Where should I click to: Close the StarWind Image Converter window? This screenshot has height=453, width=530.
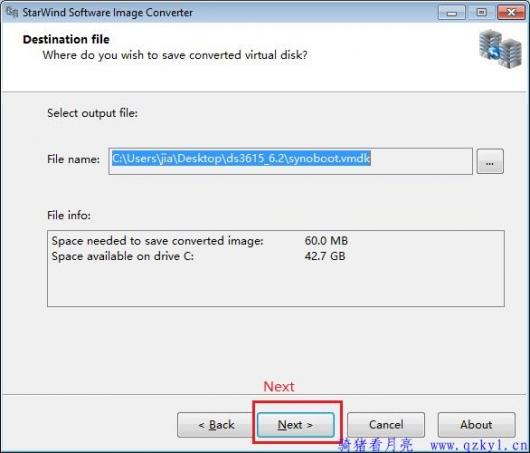point(511,13)
